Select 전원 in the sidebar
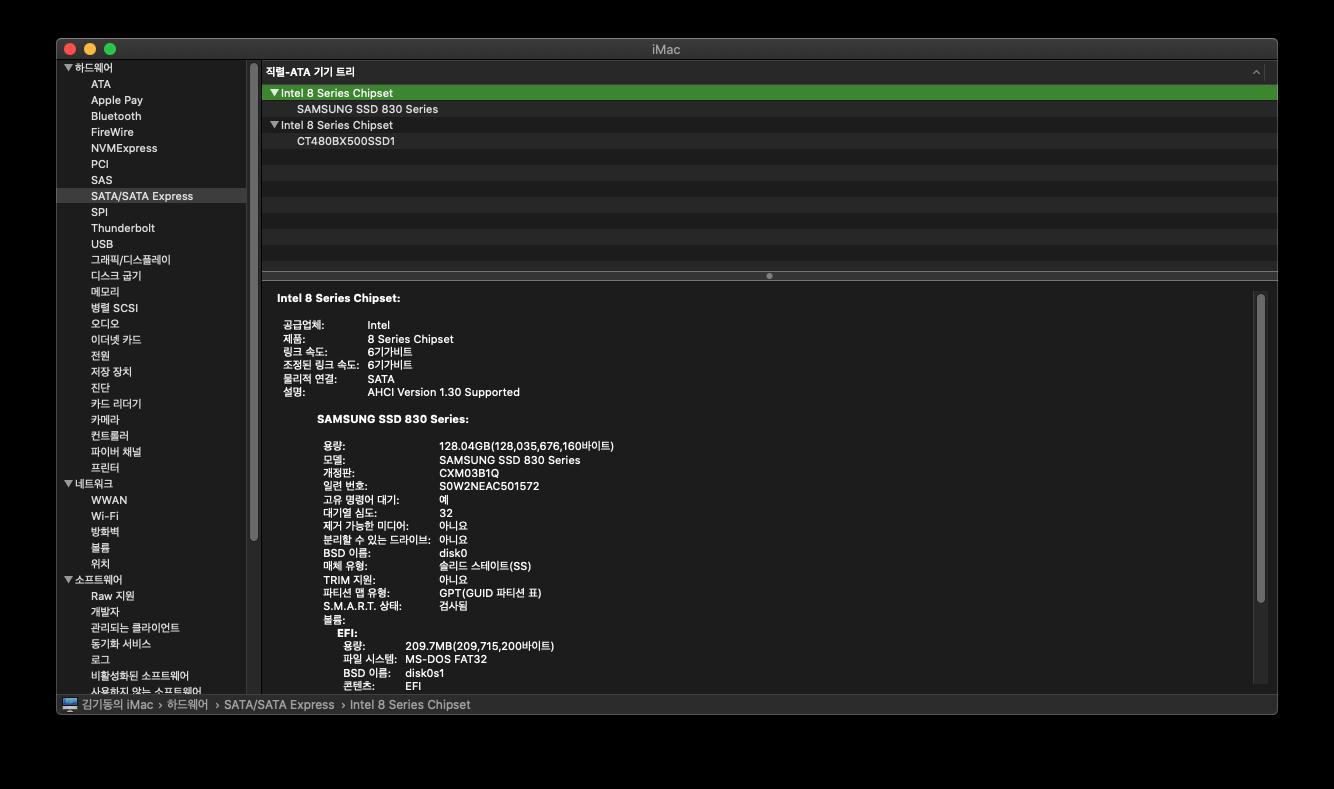Screen dimensions: 1334x789 pyautogui.click(x=100, y=356)
